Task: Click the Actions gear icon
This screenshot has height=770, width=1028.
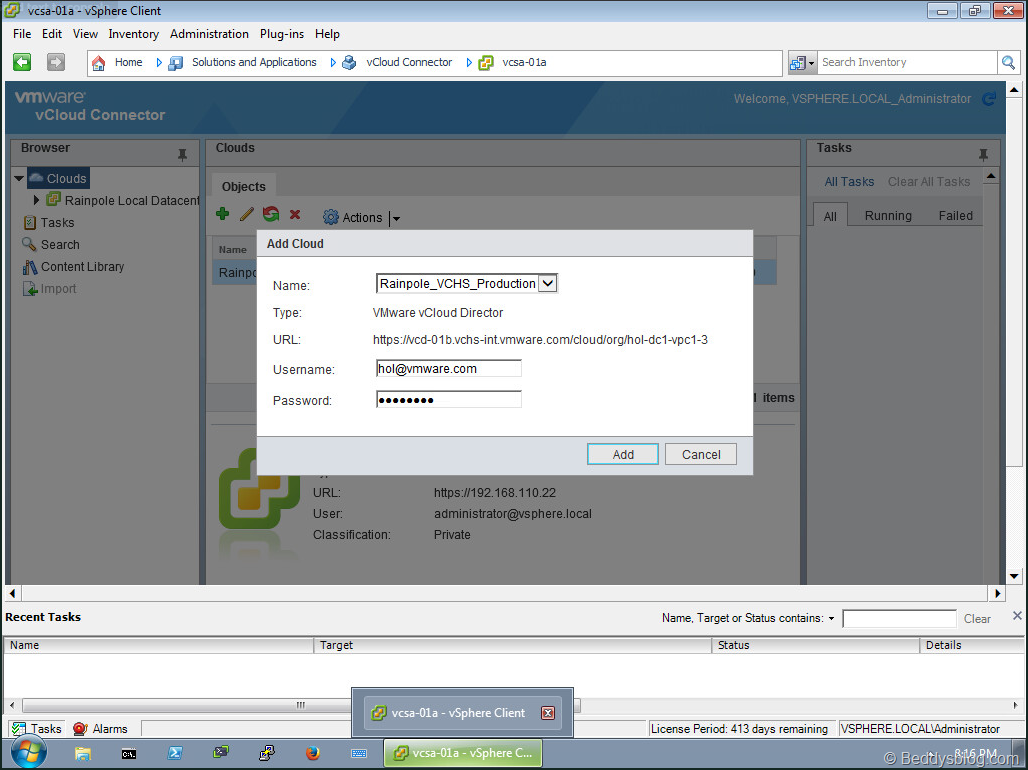Action: [331, 217]
